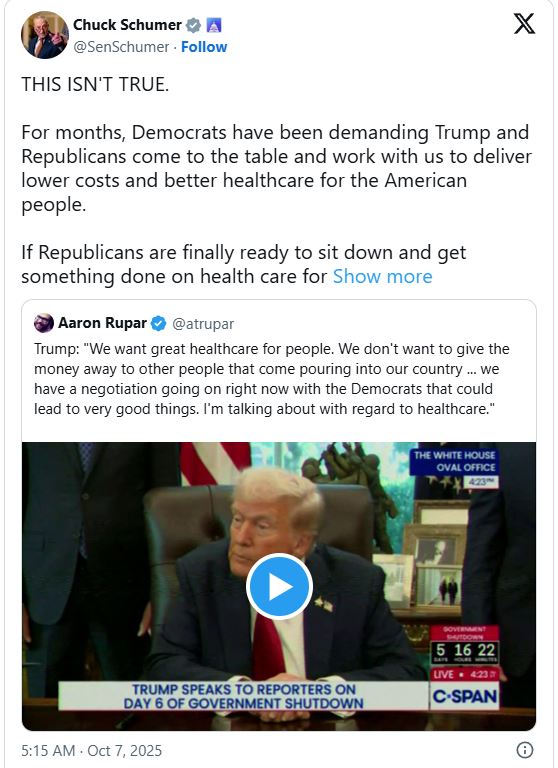Viewport: 558px width, 768px height.
Task: Click the government affiliation badge icon
Action: click(214, 25)
